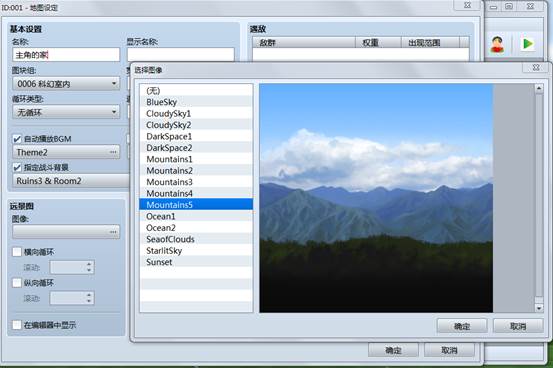This screenshot has width=553, height=368.
Task: Select BlueSky in the image list
Action: point(196,102)
